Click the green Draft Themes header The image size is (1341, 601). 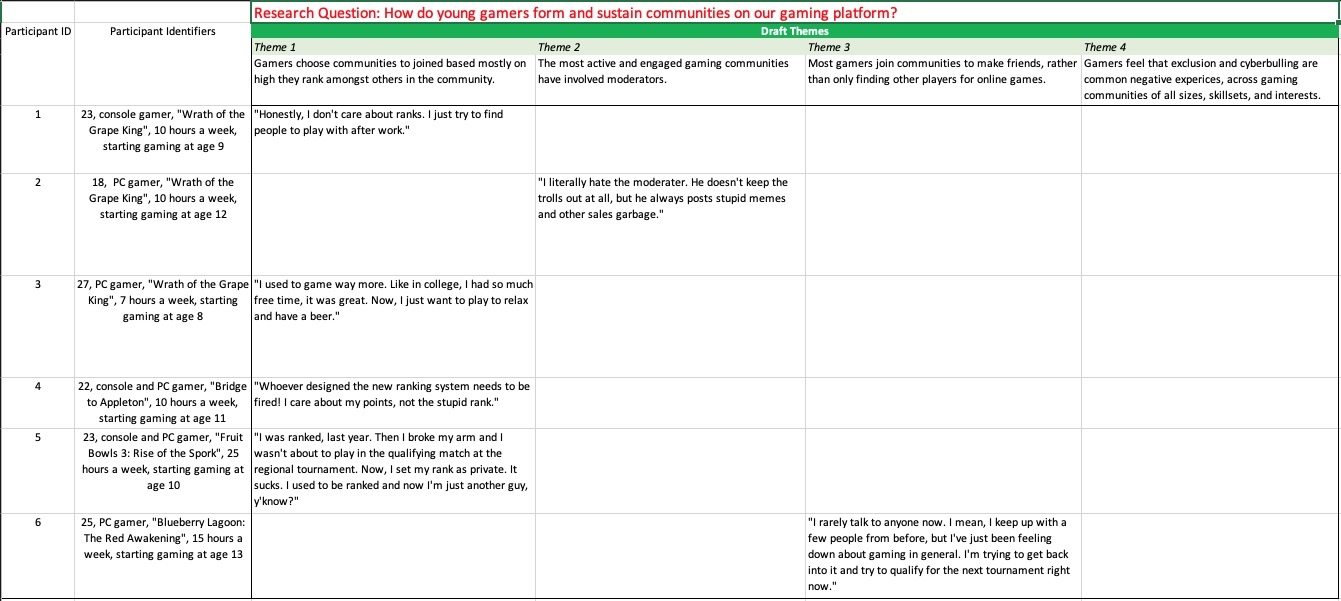pyautogui.click(x=795, y=31)
